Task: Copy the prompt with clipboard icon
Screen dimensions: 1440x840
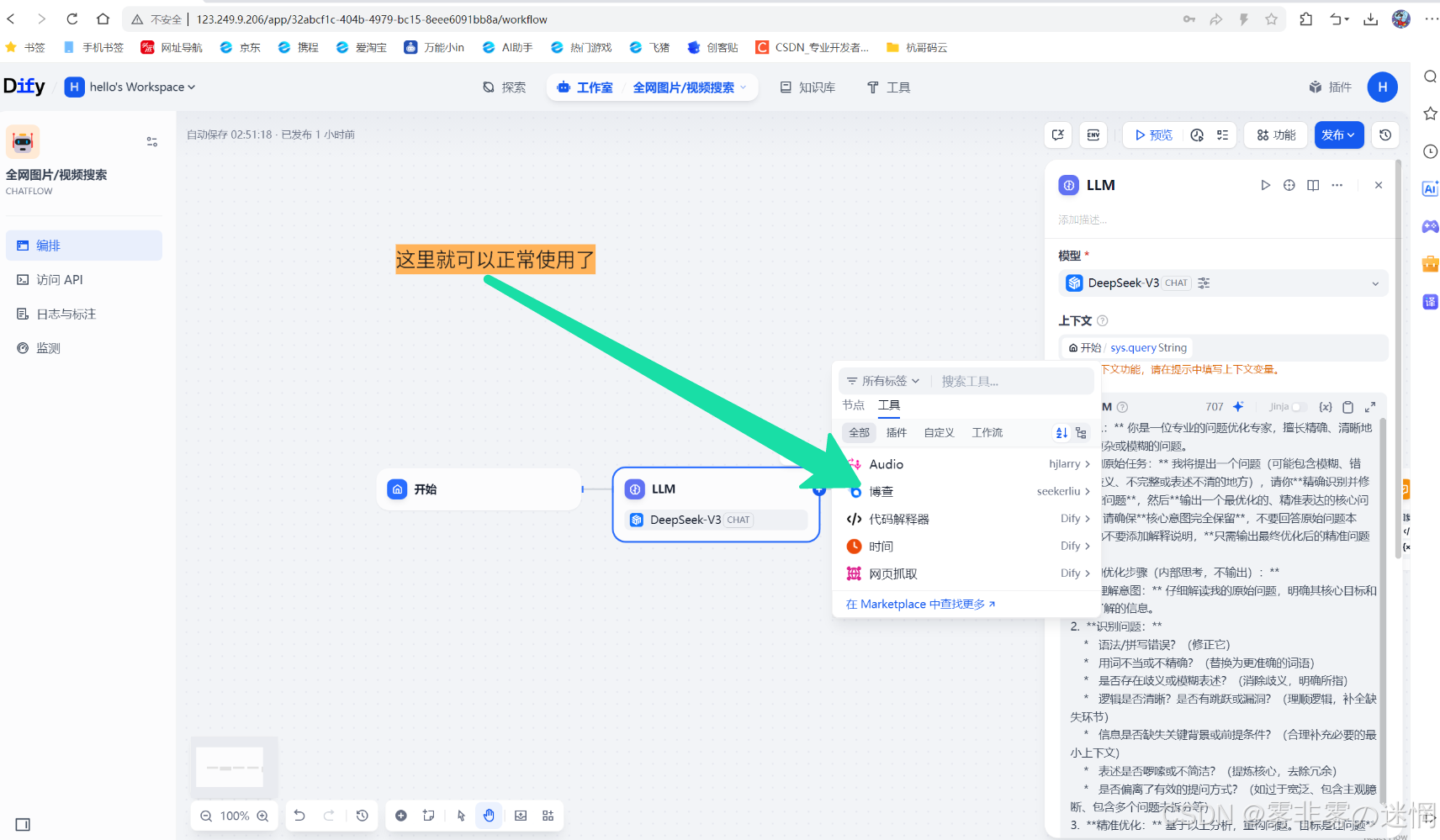Action: (x=1347, y=407)
